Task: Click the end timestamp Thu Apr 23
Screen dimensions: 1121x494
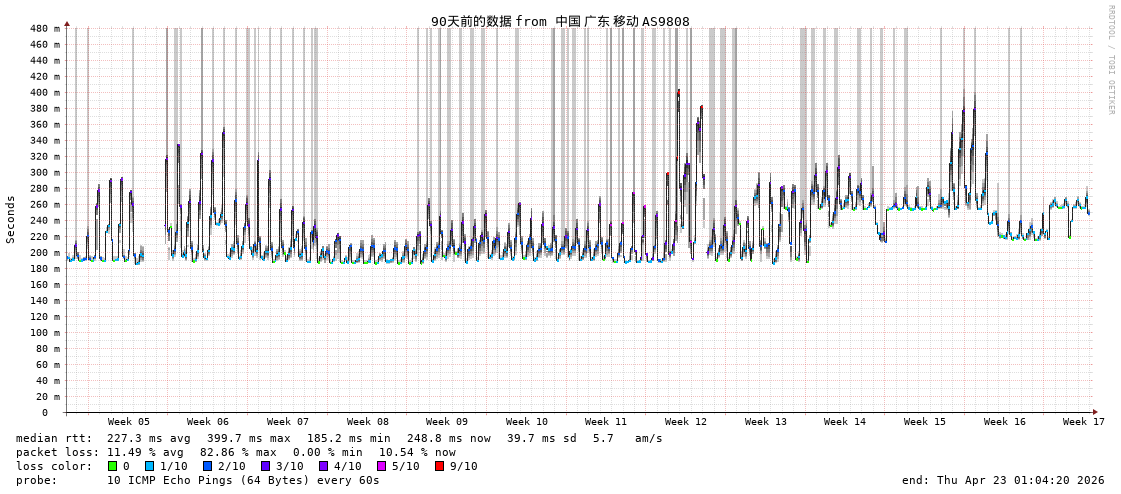Action: pyautogui.click(x=1003, y=480)
